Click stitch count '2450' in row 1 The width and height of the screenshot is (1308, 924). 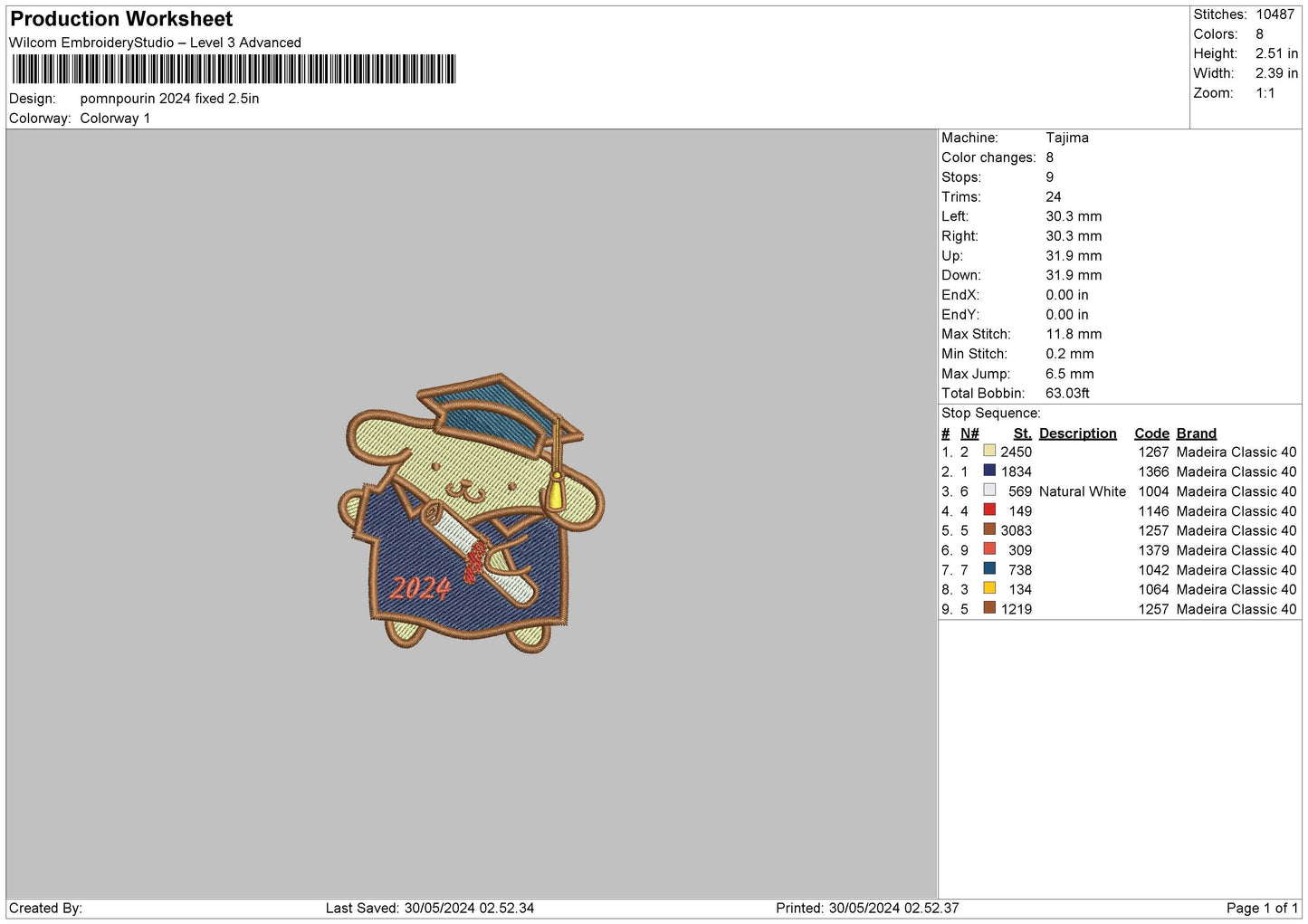coord(1017,452)
